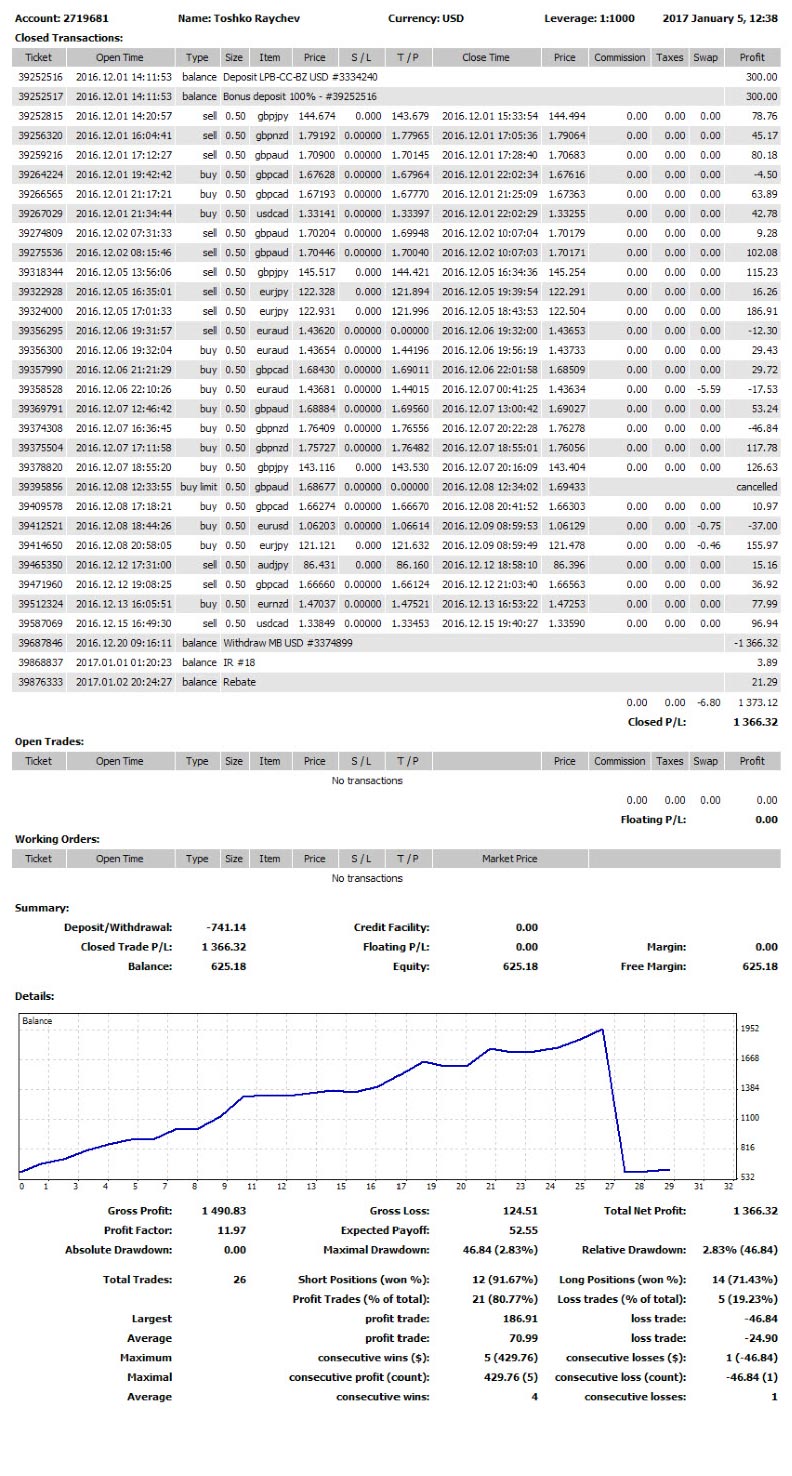The height and width of the screenshot is (1476, 792).
Task: Click the Balance label on the chart
Action: pos(37,1021)
